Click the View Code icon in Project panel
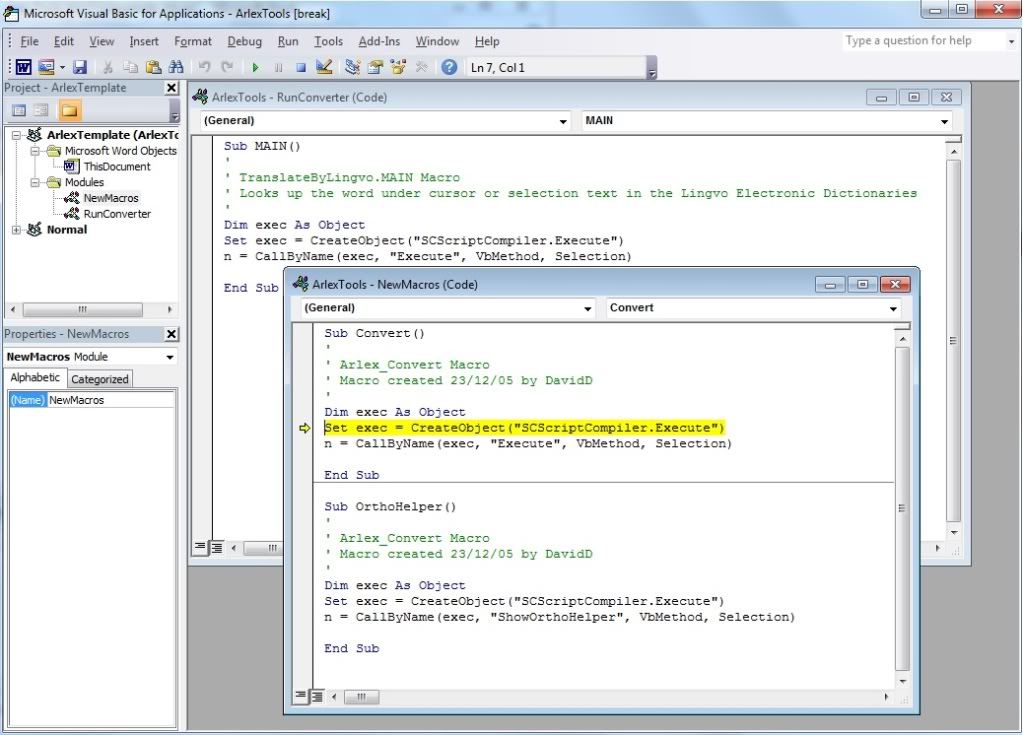 tap(20, 110)
